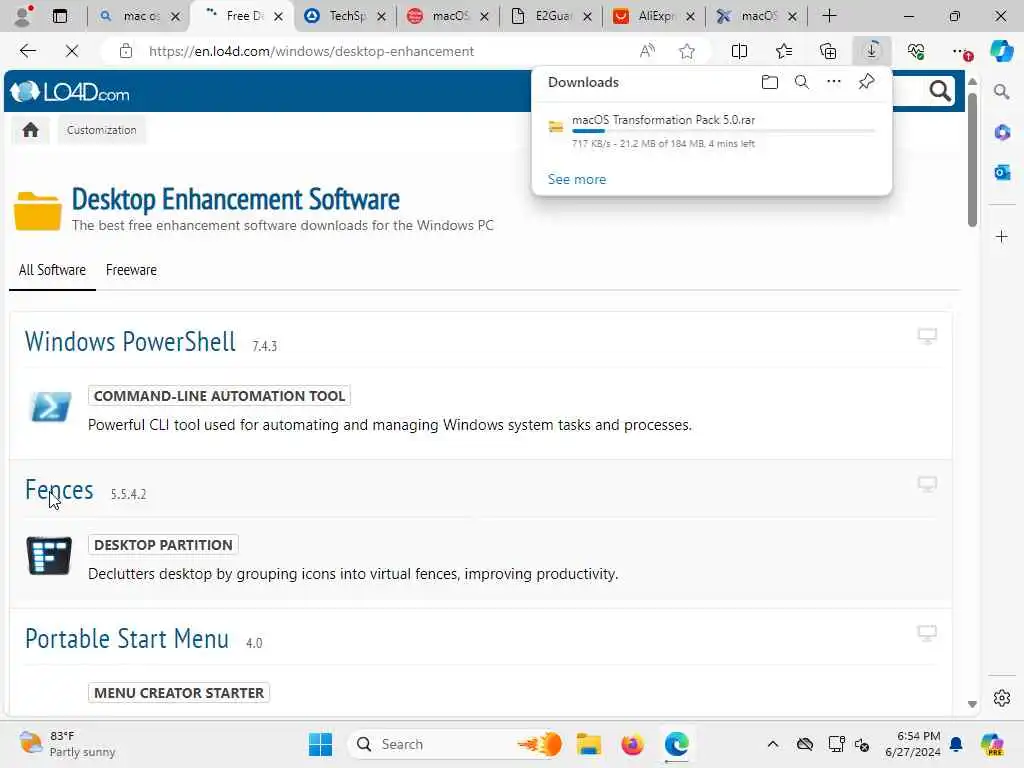The height and width of the screenshot is (768, 1024).
Task: Toggle the Downloads toolbar button
Action: point(872,51)
